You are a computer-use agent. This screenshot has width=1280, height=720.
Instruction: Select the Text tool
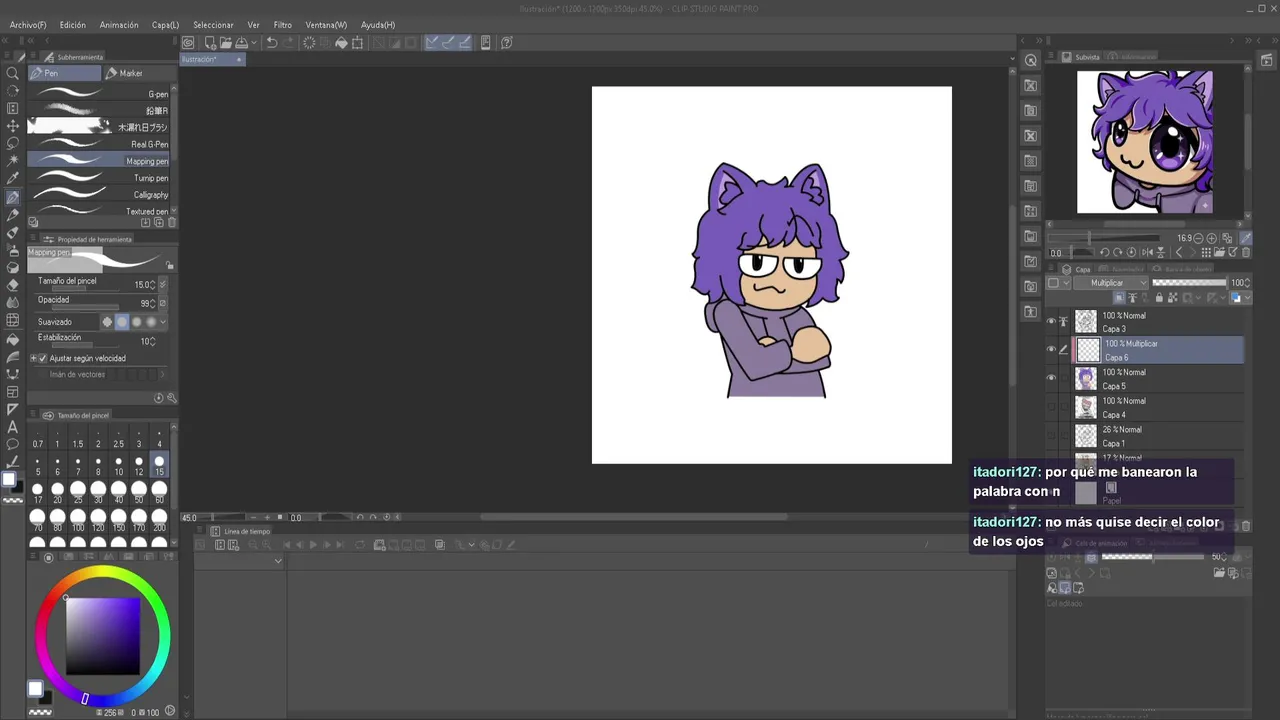pyautogui.click(x=13, y=427)
